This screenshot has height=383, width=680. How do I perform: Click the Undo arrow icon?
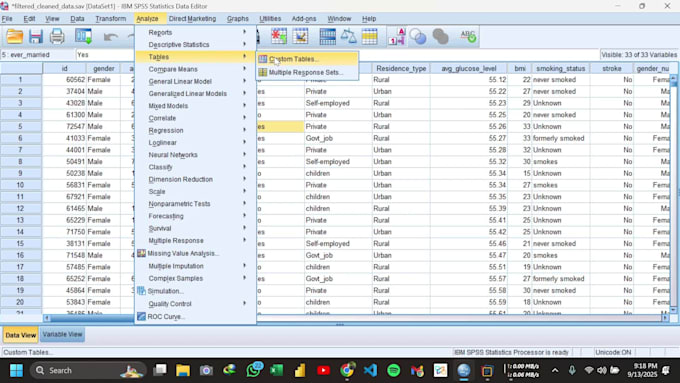tap(111, 37)
